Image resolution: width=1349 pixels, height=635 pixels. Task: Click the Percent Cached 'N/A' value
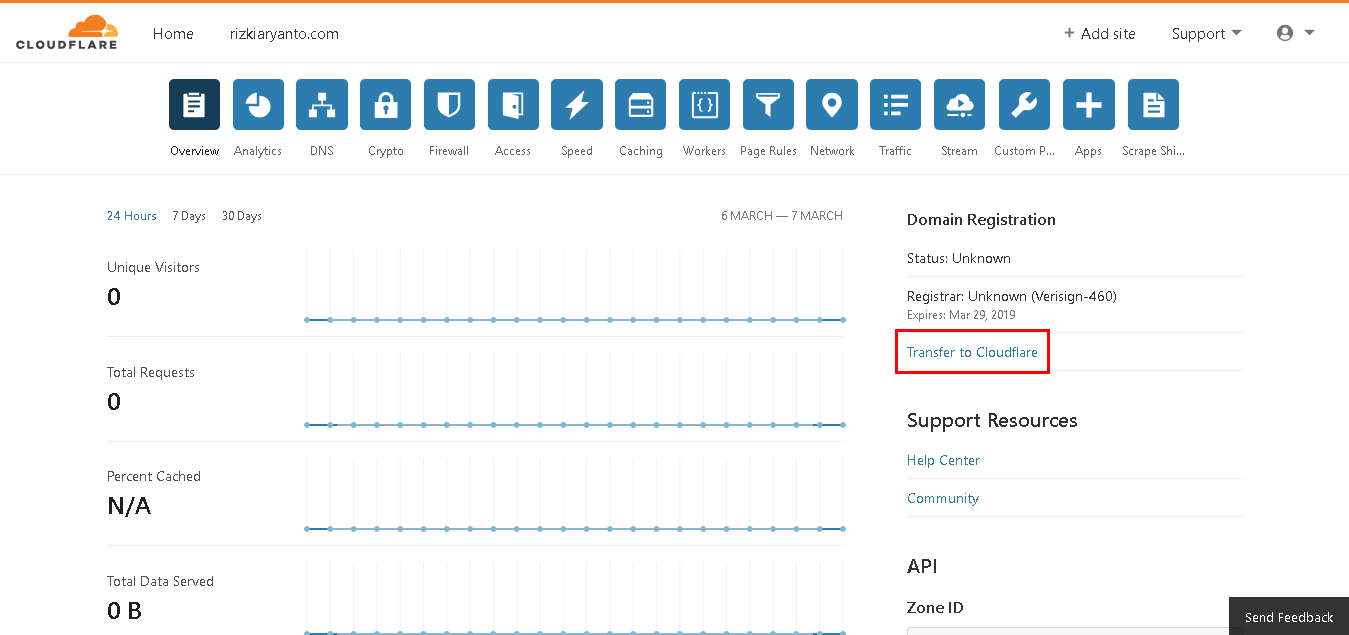pyautogui.click(x=129, y=506)
